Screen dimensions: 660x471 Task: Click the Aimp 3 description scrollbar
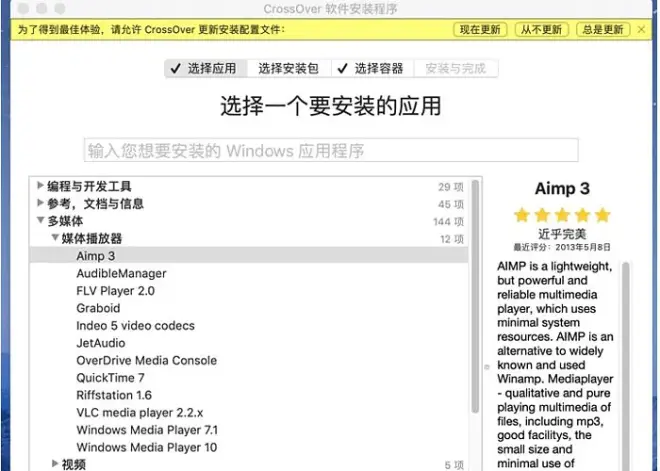click(x=626, y=366)
